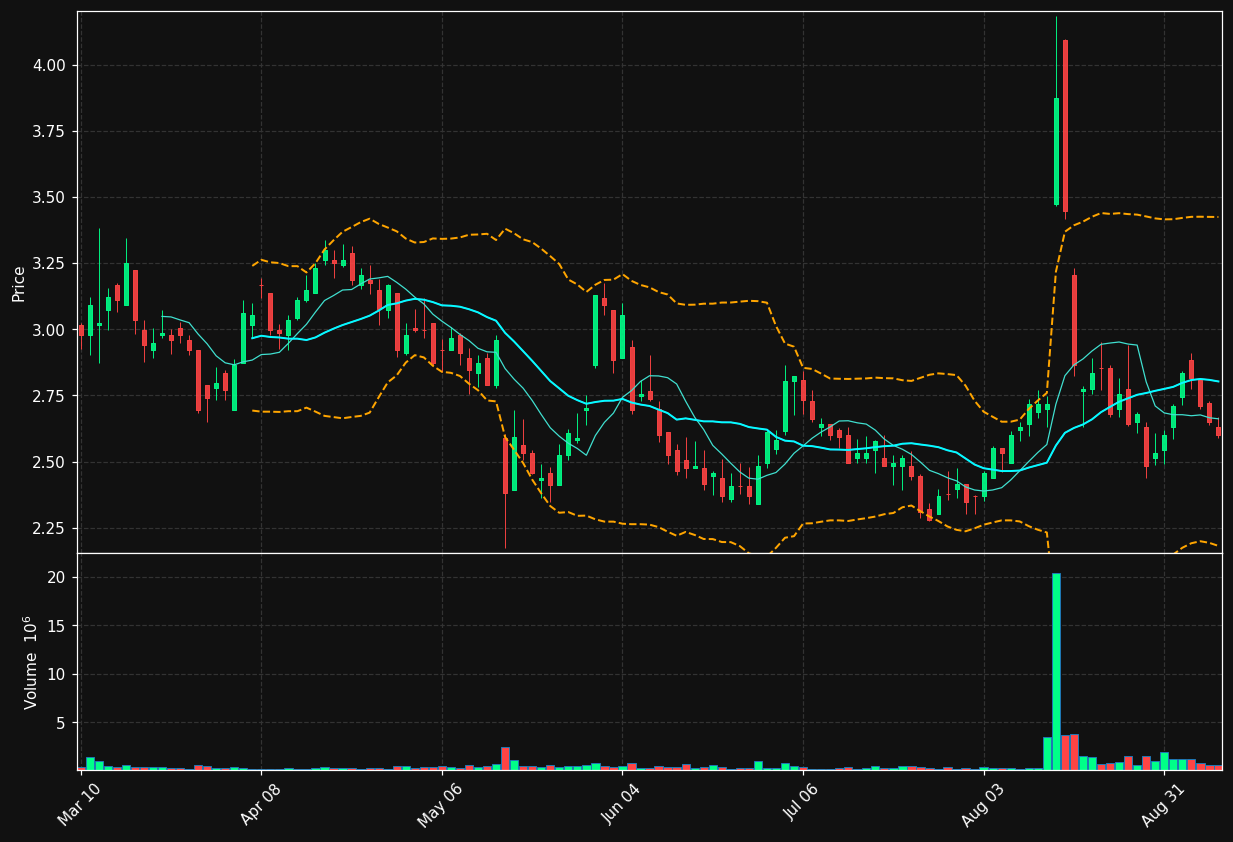Viewport: 1233px width, 842px height.
Task: Click the tall green candlestick near 3.87
Action: [1056, 151]
